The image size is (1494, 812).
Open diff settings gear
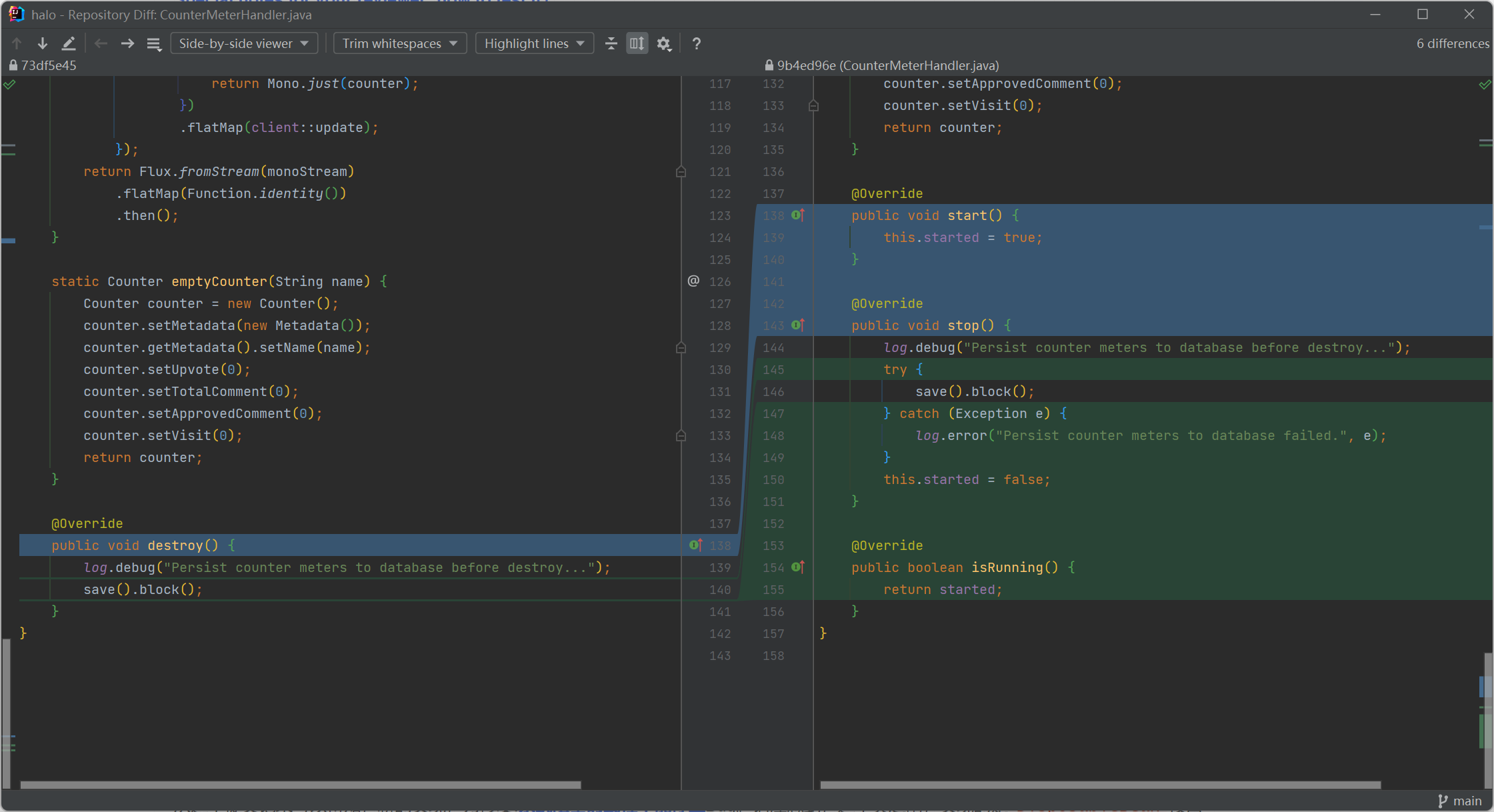[x=664, y=43]
